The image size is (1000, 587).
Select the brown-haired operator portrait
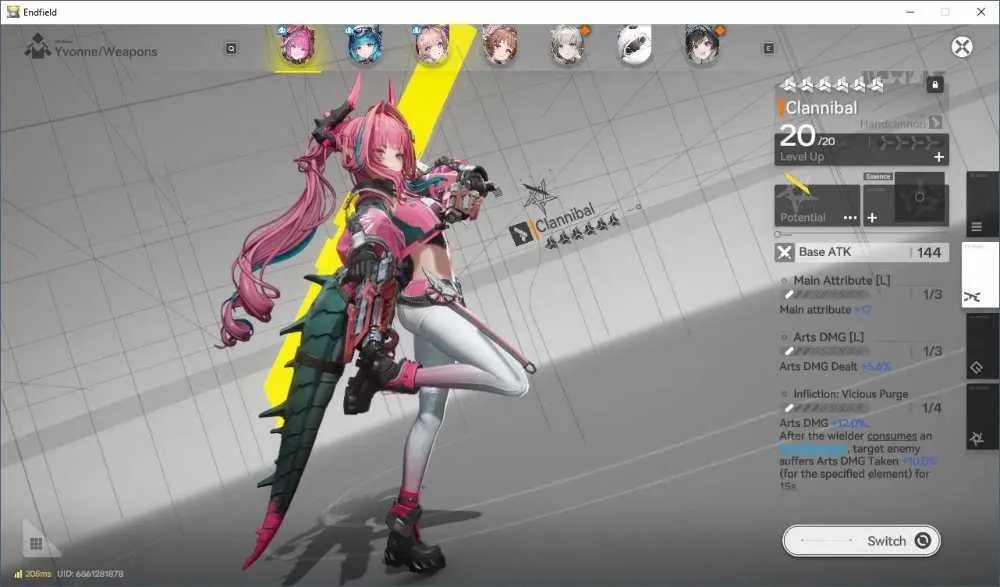[499, 45]
